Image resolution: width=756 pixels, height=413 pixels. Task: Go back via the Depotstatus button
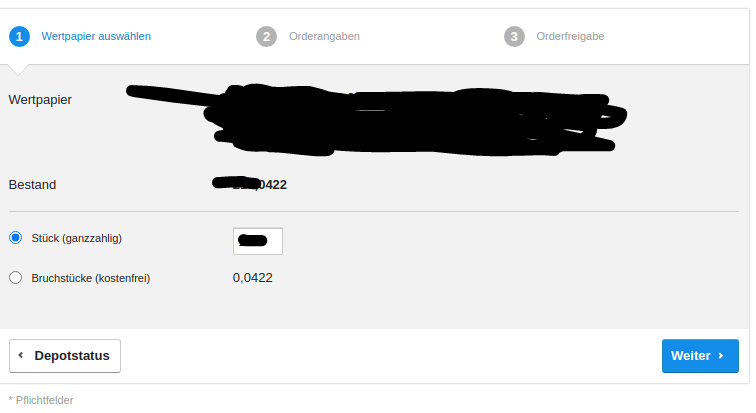click(65, 356)
